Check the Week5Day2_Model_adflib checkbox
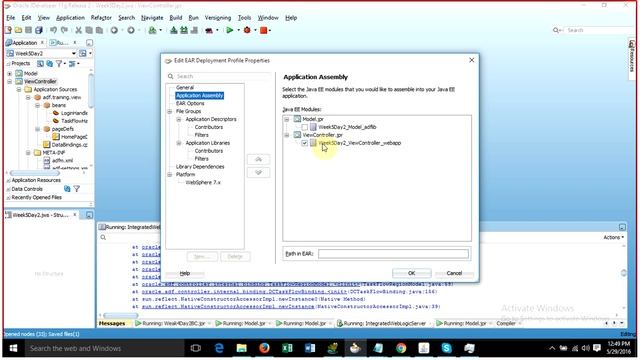The height and width of the screenshot is (360, 640). click(304, 127)
